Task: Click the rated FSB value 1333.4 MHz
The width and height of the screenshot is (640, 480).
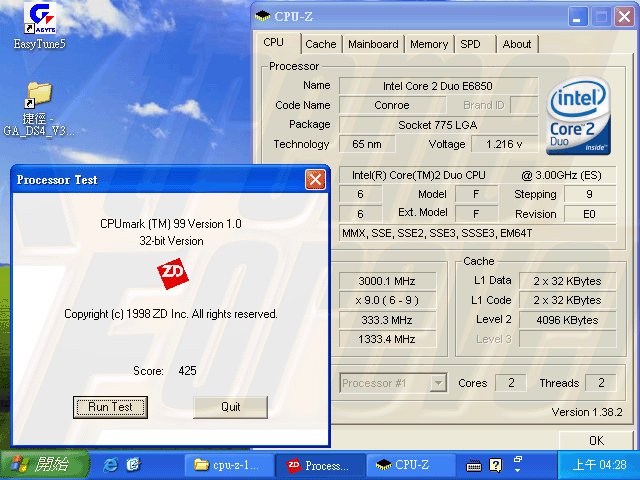Action: pos(387,339)
